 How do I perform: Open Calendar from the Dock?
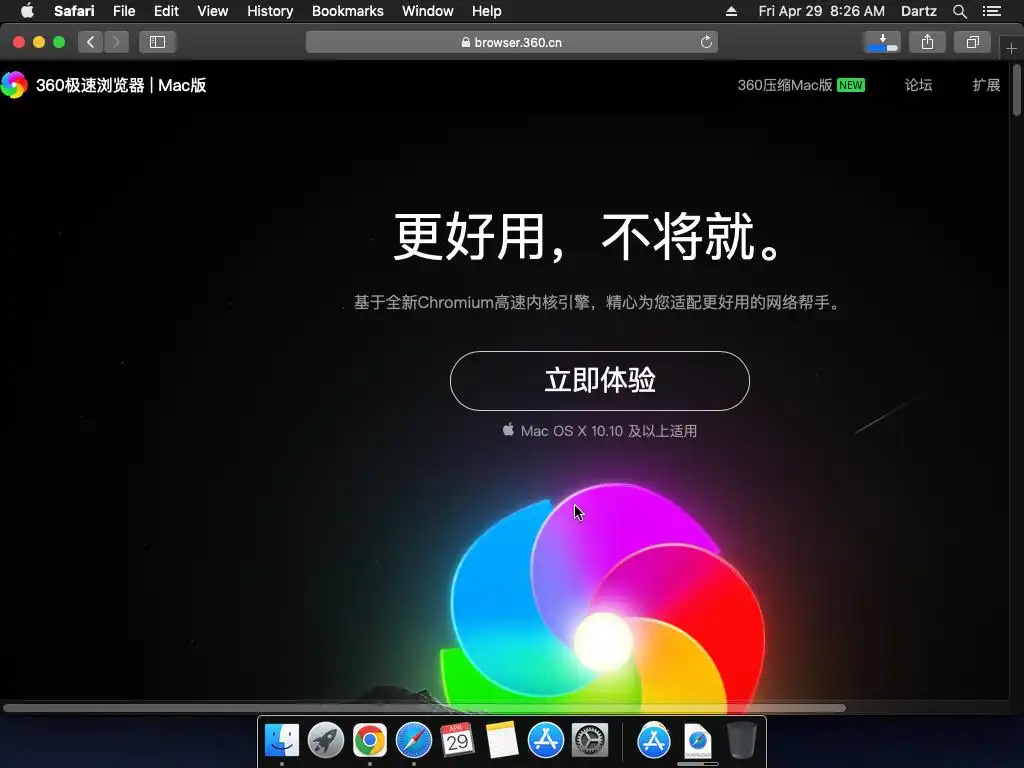(457, 741)
